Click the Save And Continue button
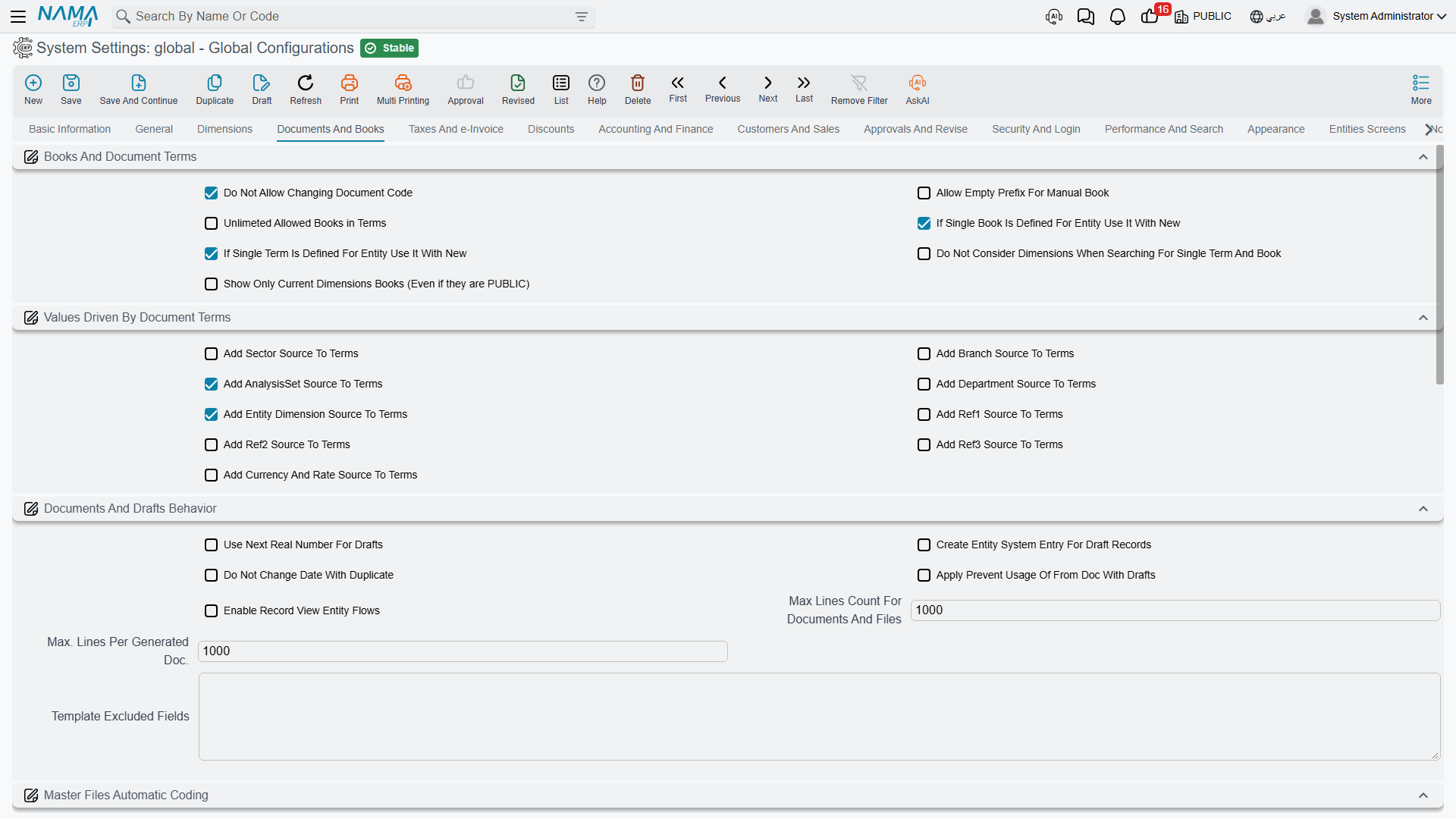Viewport: 1456px width, 819px height. pos(138,89)
